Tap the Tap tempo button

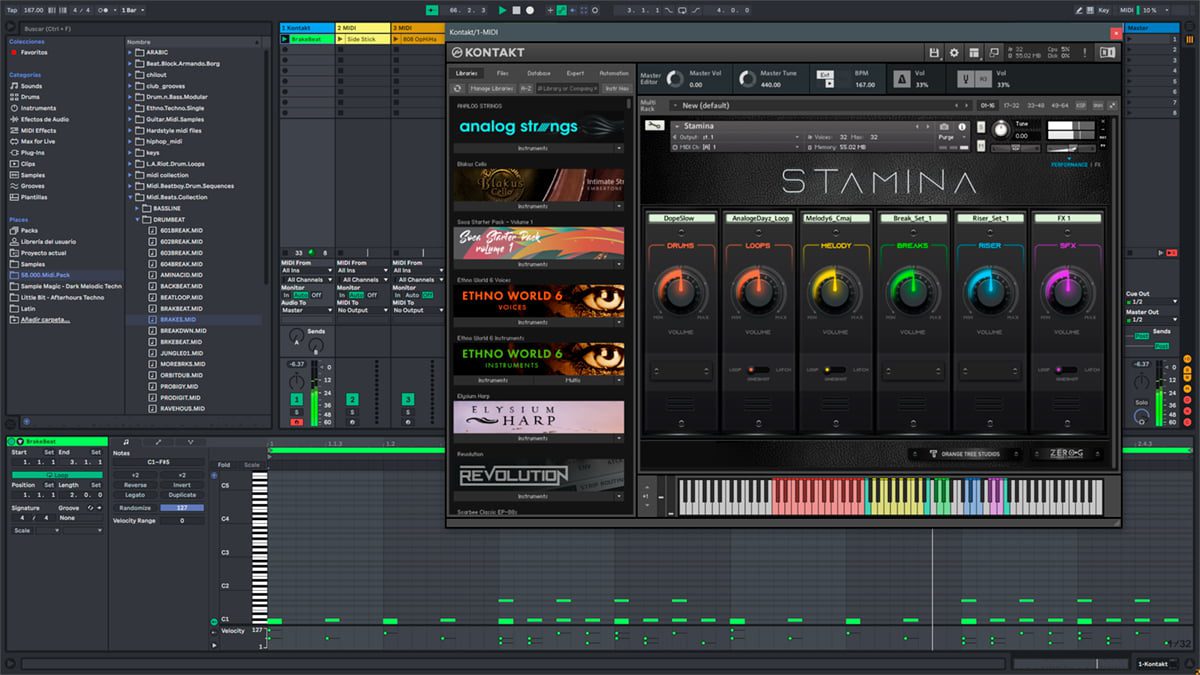[13, 10]
